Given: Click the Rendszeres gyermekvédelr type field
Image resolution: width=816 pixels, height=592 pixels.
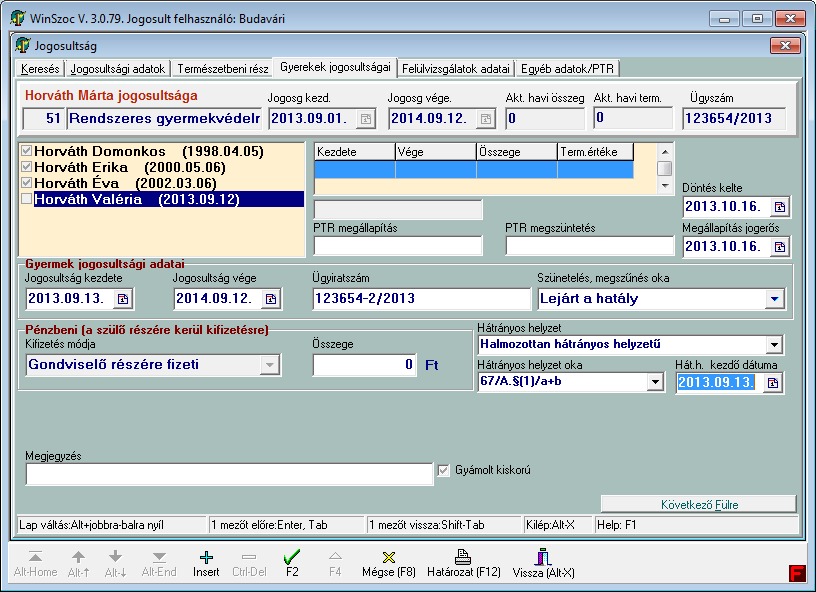Looking at the screenshot, I should coord(164,119).
